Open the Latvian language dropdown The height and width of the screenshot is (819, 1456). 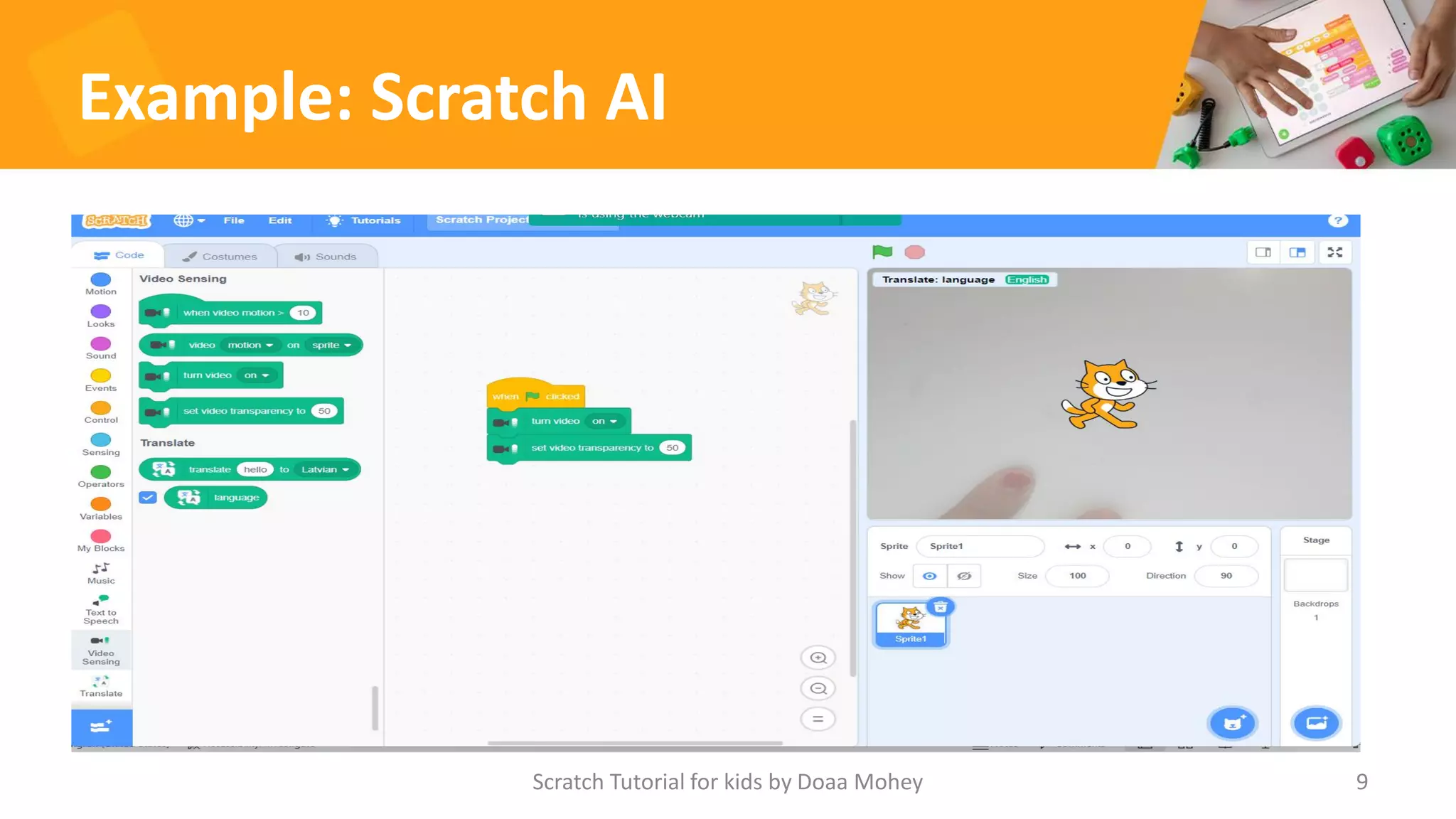(x=325, y=469)
